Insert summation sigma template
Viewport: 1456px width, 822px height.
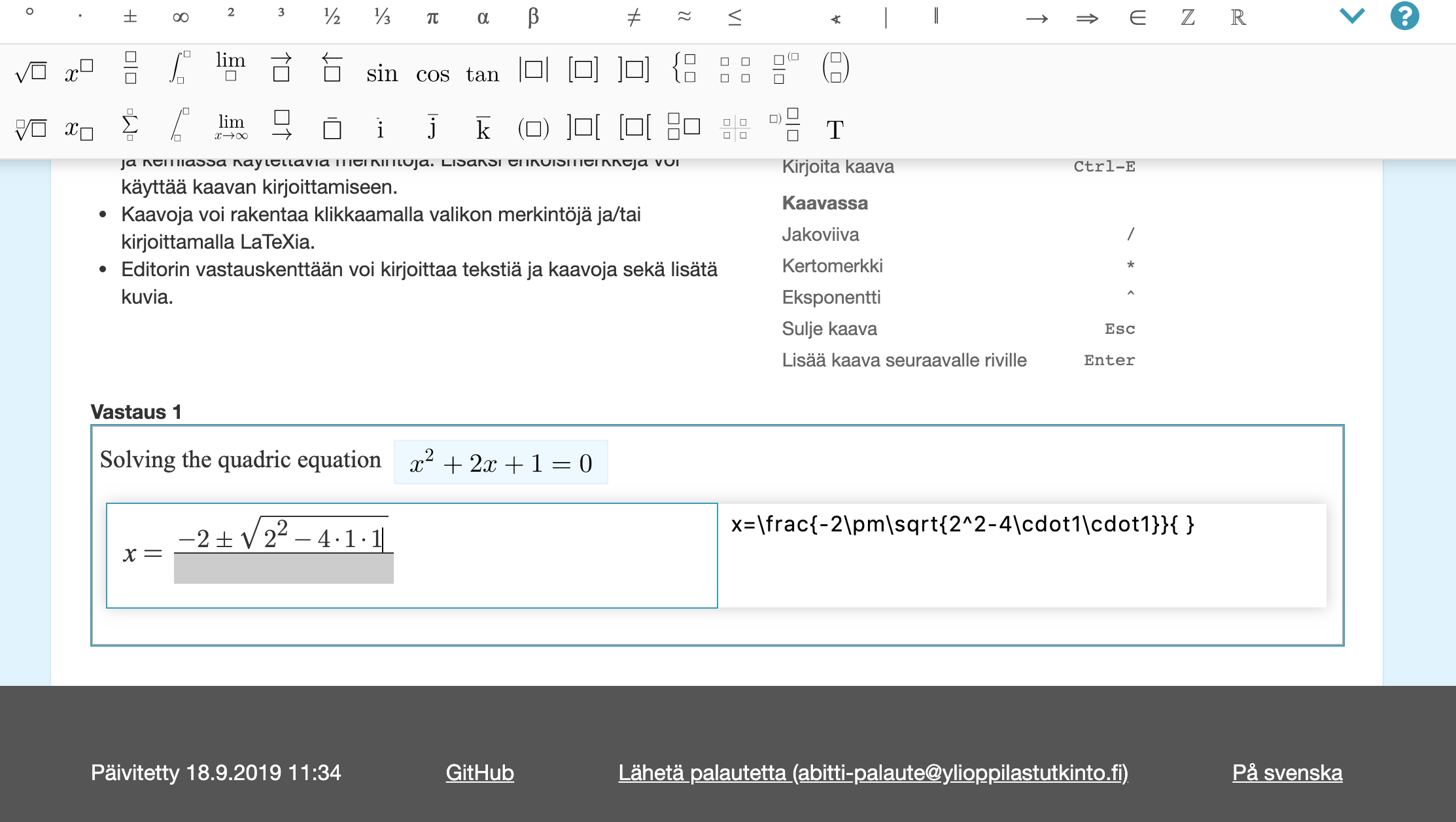[x=130, y=126]
